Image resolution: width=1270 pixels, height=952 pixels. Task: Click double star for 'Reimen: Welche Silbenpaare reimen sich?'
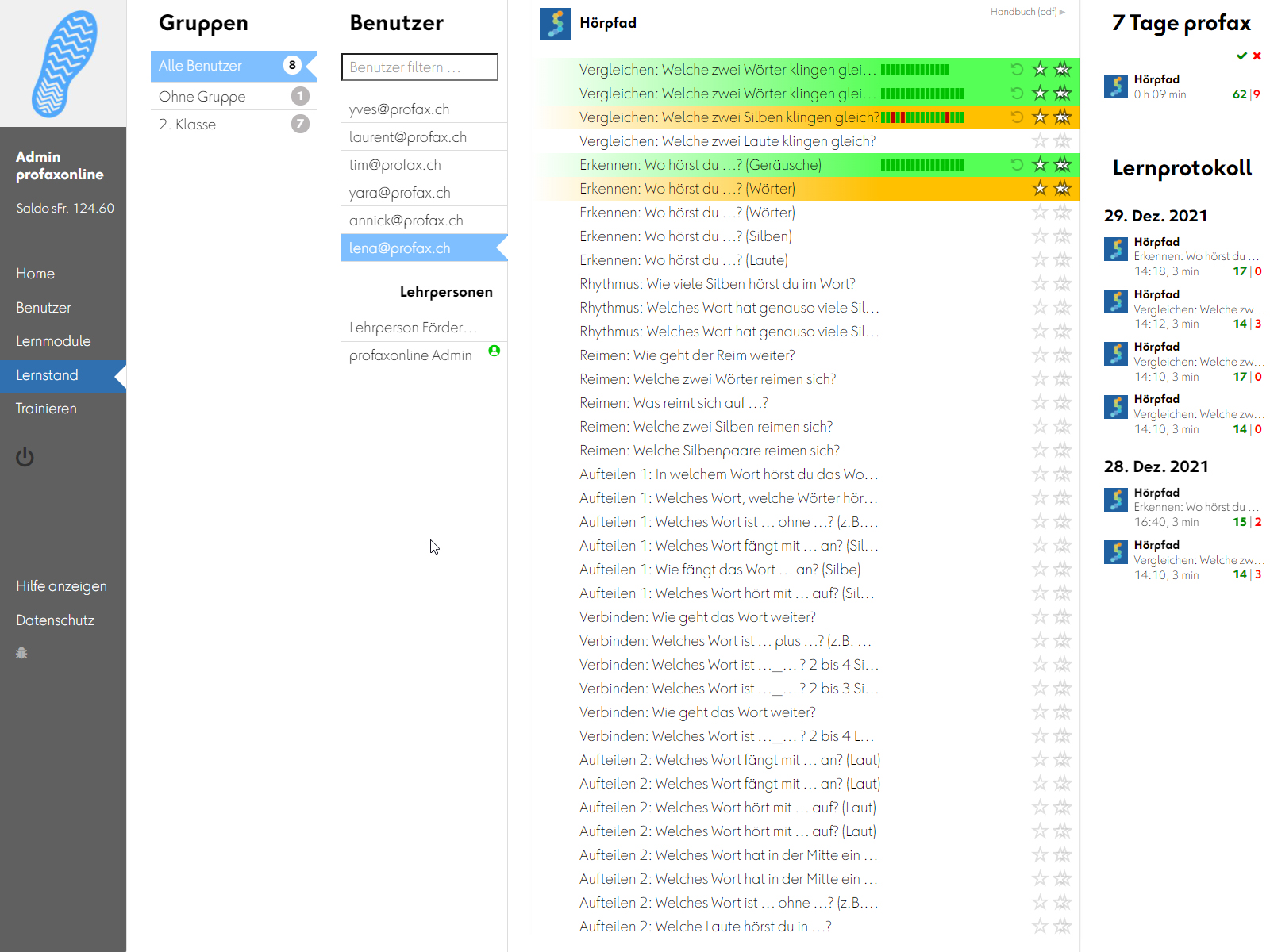click(1063, 451)
